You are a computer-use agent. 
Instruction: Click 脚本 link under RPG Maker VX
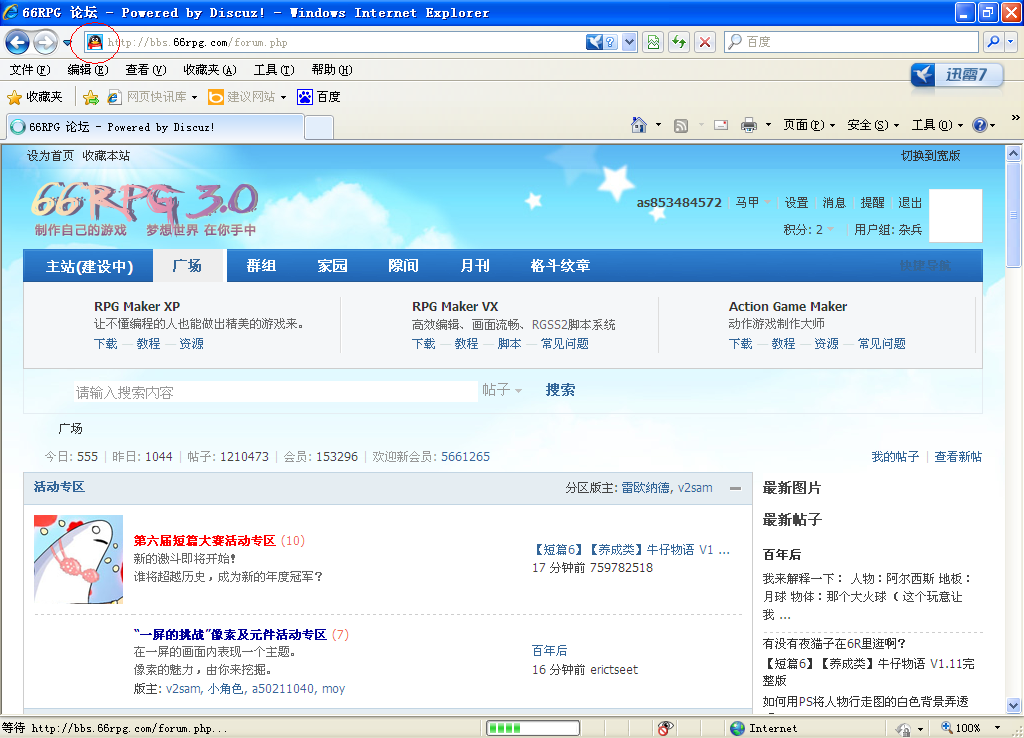[509, 344]
